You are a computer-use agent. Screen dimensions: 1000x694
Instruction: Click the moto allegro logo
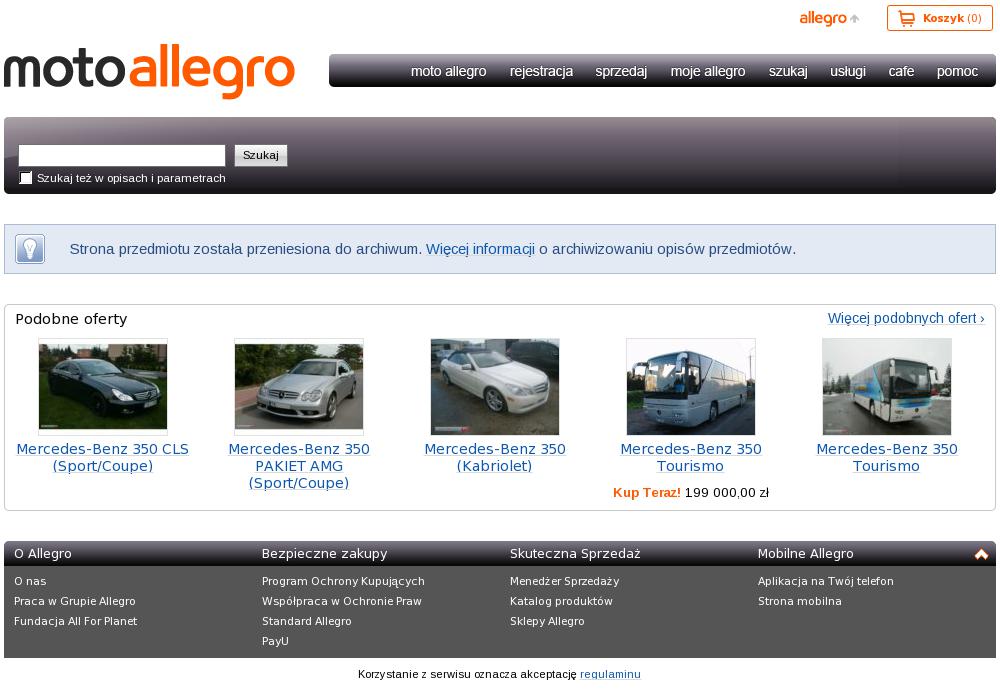(149, 71)
